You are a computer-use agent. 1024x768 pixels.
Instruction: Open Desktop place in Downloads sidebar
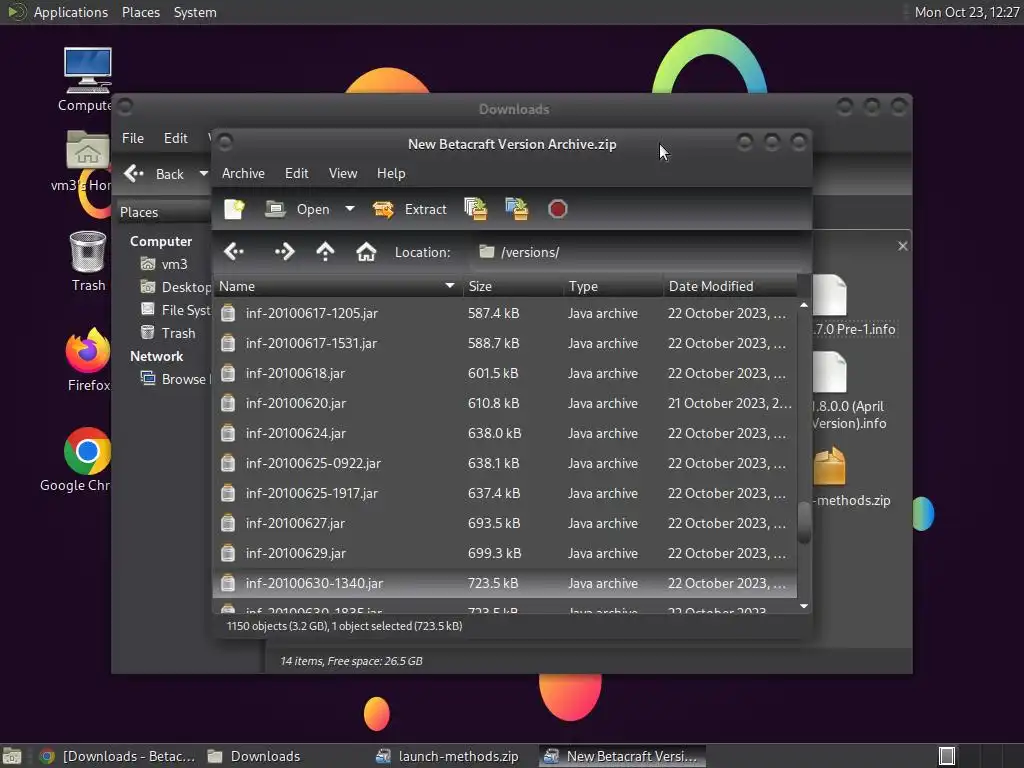(176, 287)
